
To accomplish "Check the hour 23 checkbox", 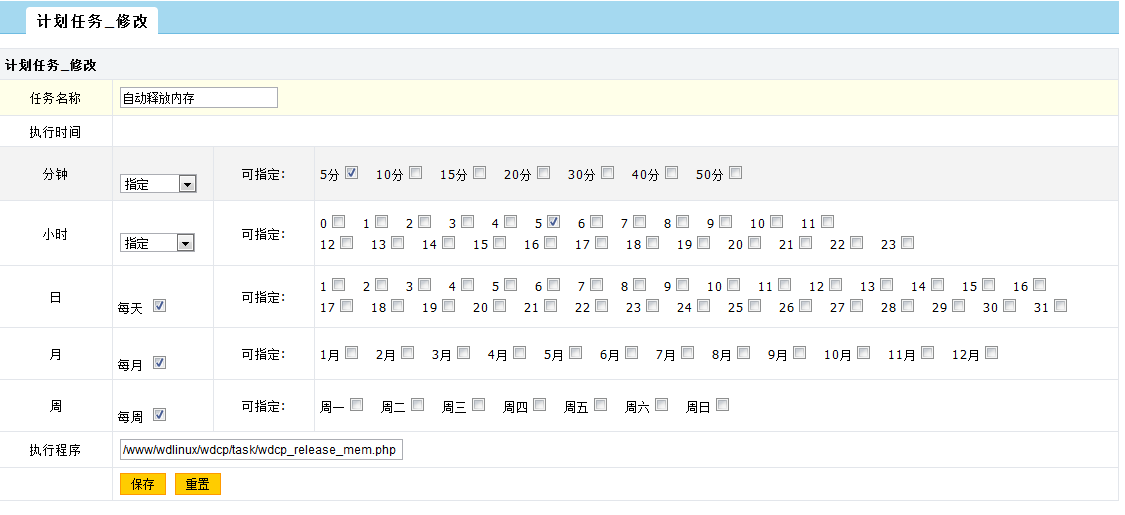I will point(907,242).
